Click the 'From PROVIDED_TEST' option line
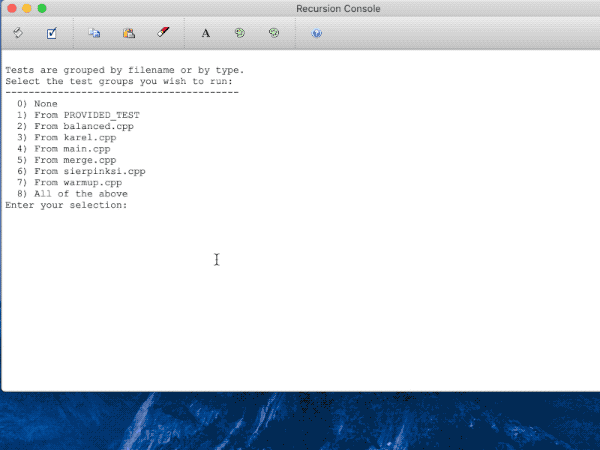This screenshot has width=600, height=450. coord(78,115)
